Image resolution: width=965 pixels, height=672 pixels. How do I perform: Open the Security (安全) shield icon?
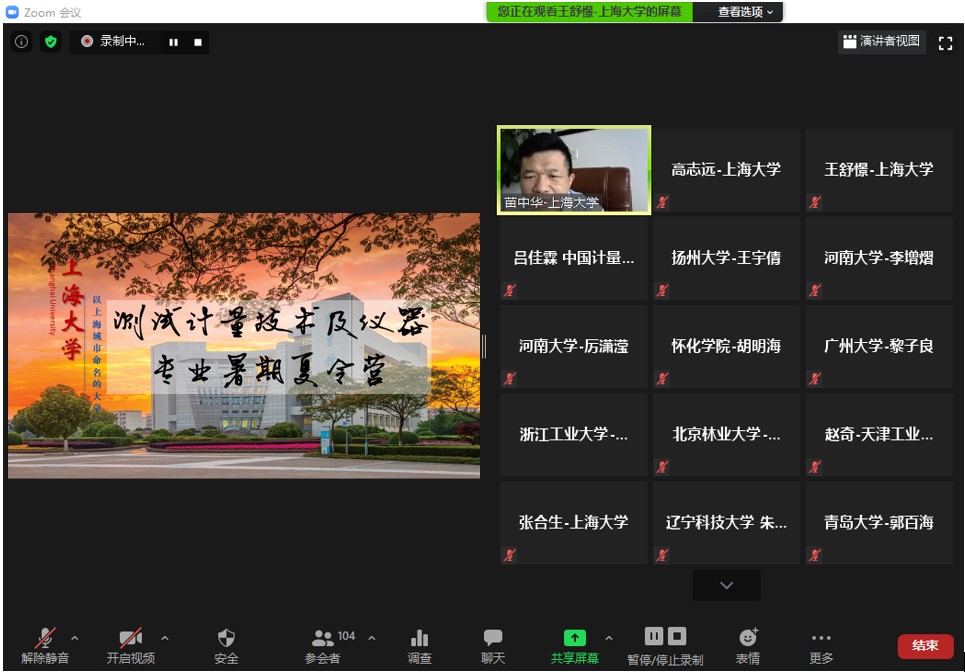(x=226, y=638)
